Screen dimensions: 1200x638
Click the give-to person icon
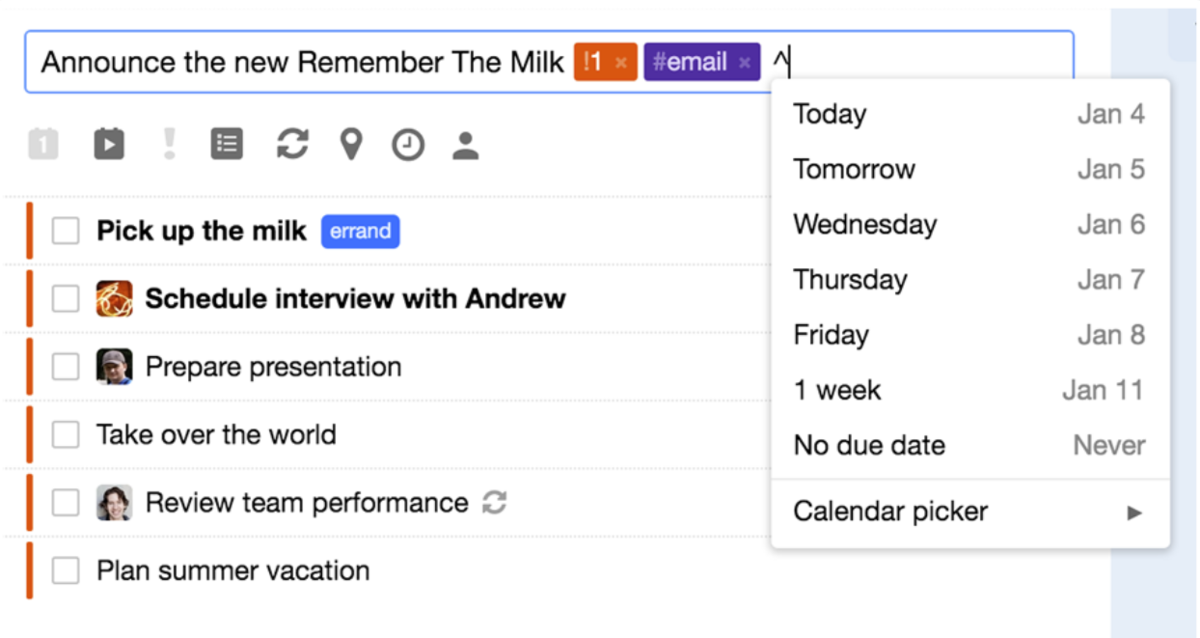point(465,146)
